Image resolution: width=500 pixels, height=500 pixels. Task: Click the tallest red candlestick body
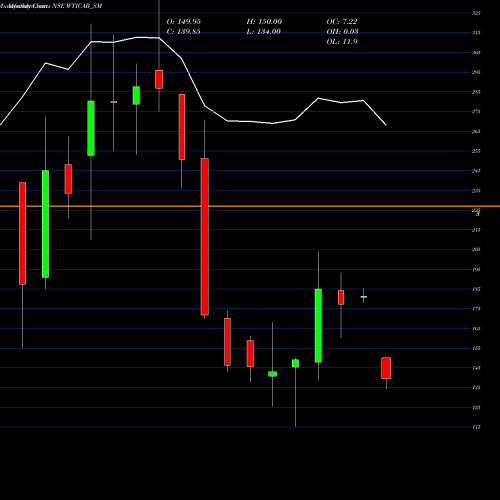[205, 237]
